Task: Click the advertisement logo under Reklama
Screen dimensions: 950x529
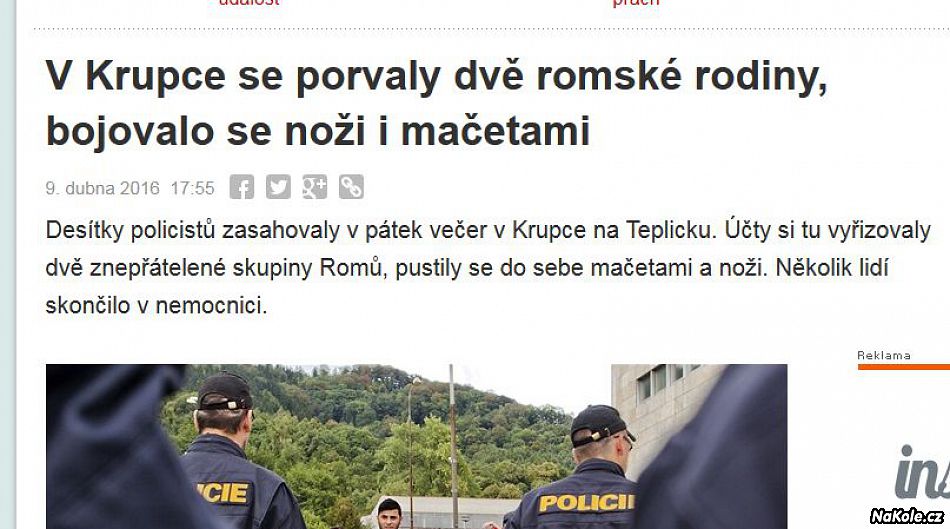Action: pos(922,471)
